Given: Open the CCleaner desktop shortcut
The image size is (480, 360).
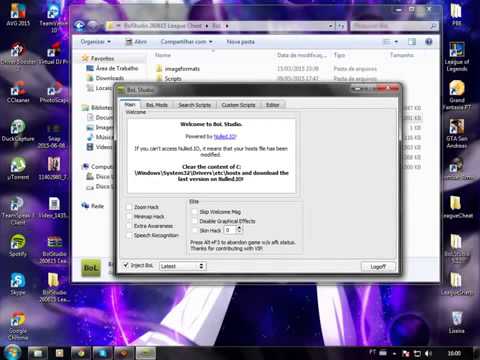Looking at the screenshot, I should tap(18, 92).
